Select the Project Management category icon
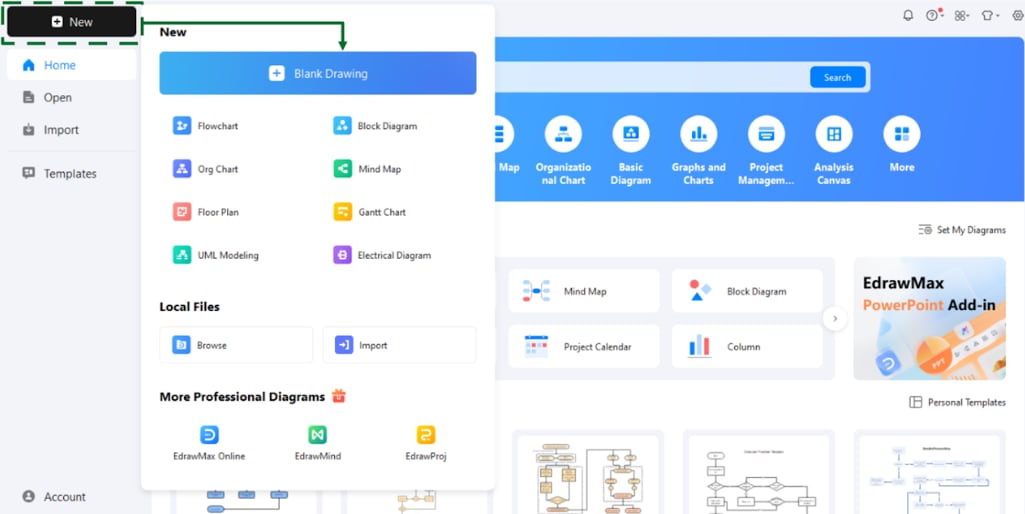 (766, 134)
